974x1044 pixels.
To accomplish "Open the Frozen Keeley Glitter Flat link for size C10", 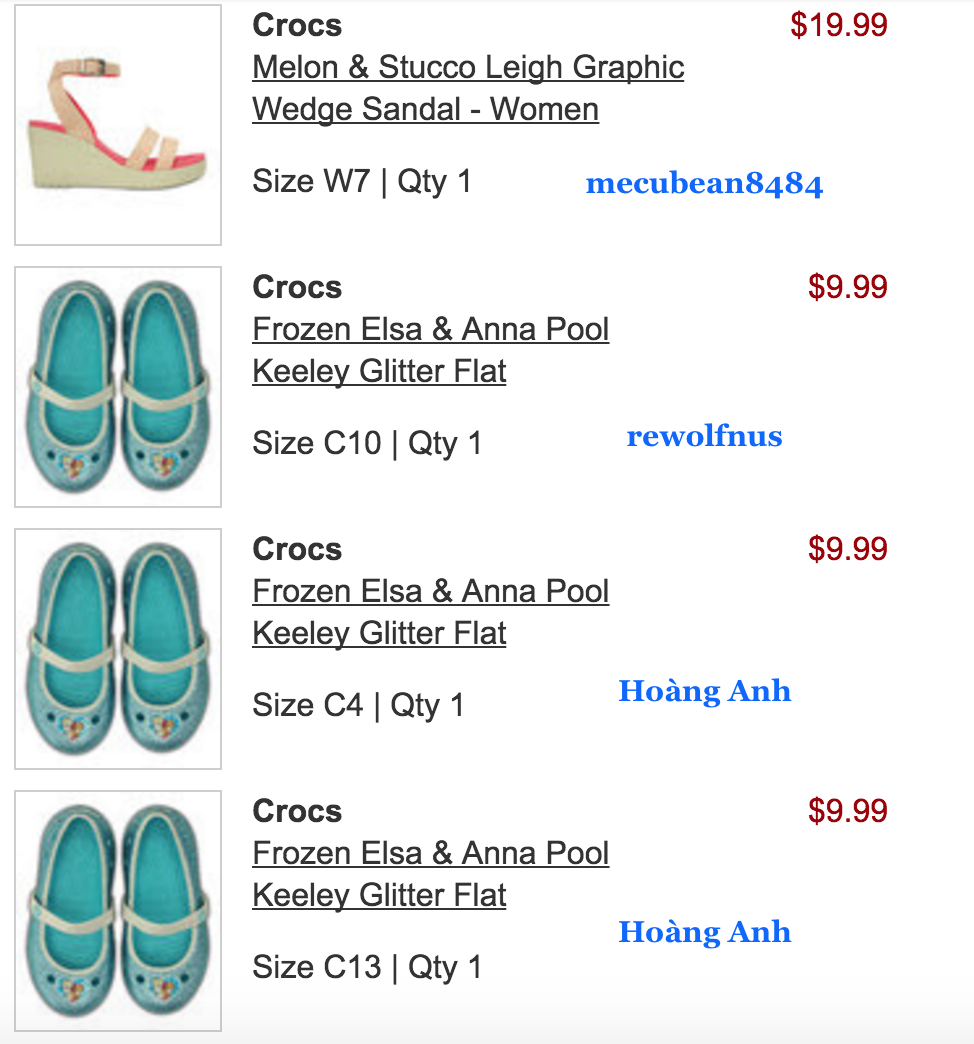I will [x=431, y=350].
